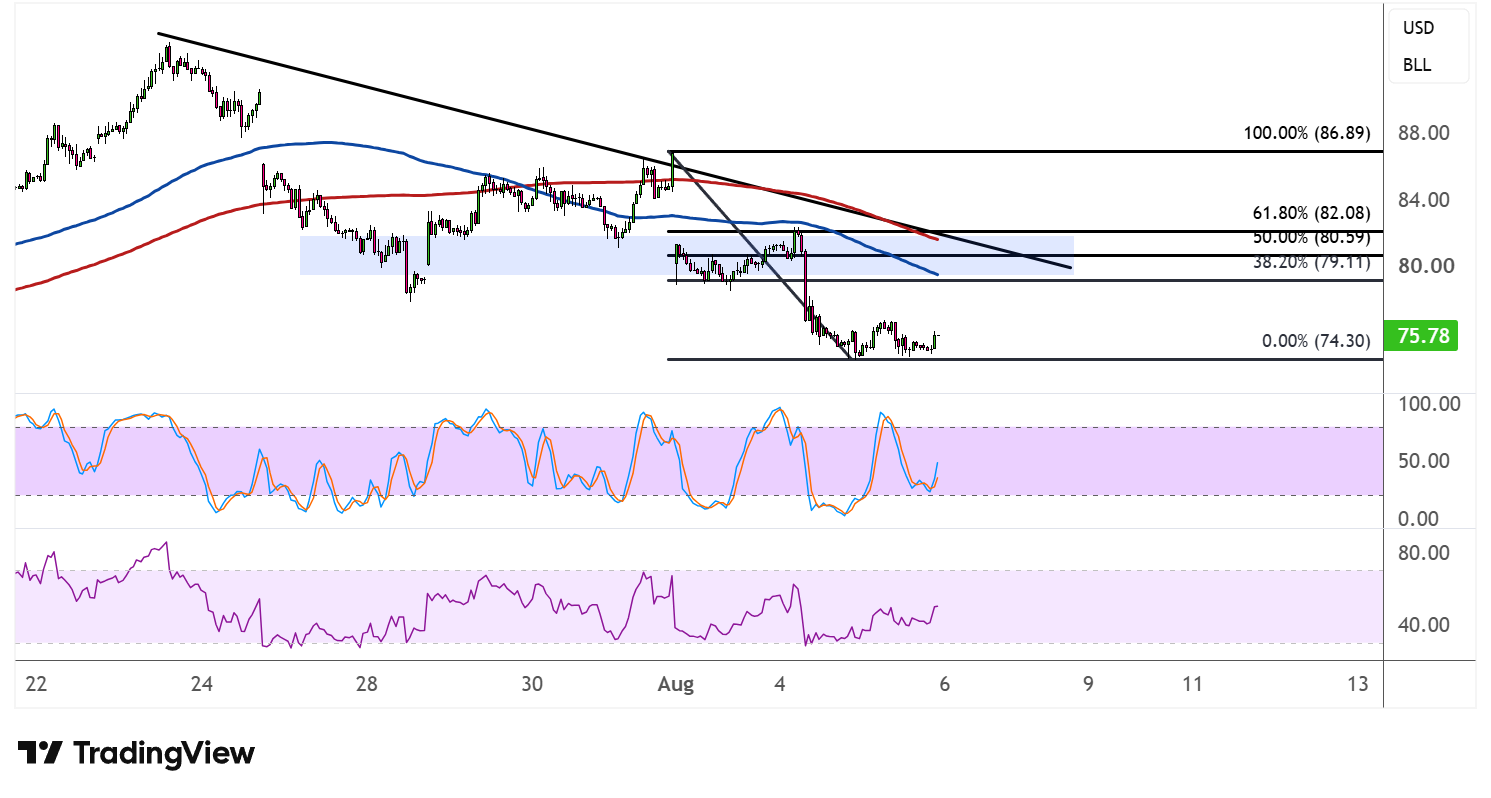Click the BLL unit label
The height and width of the screenshot is (798, 1491).
pyautogui.click(x=1417, y=65)
